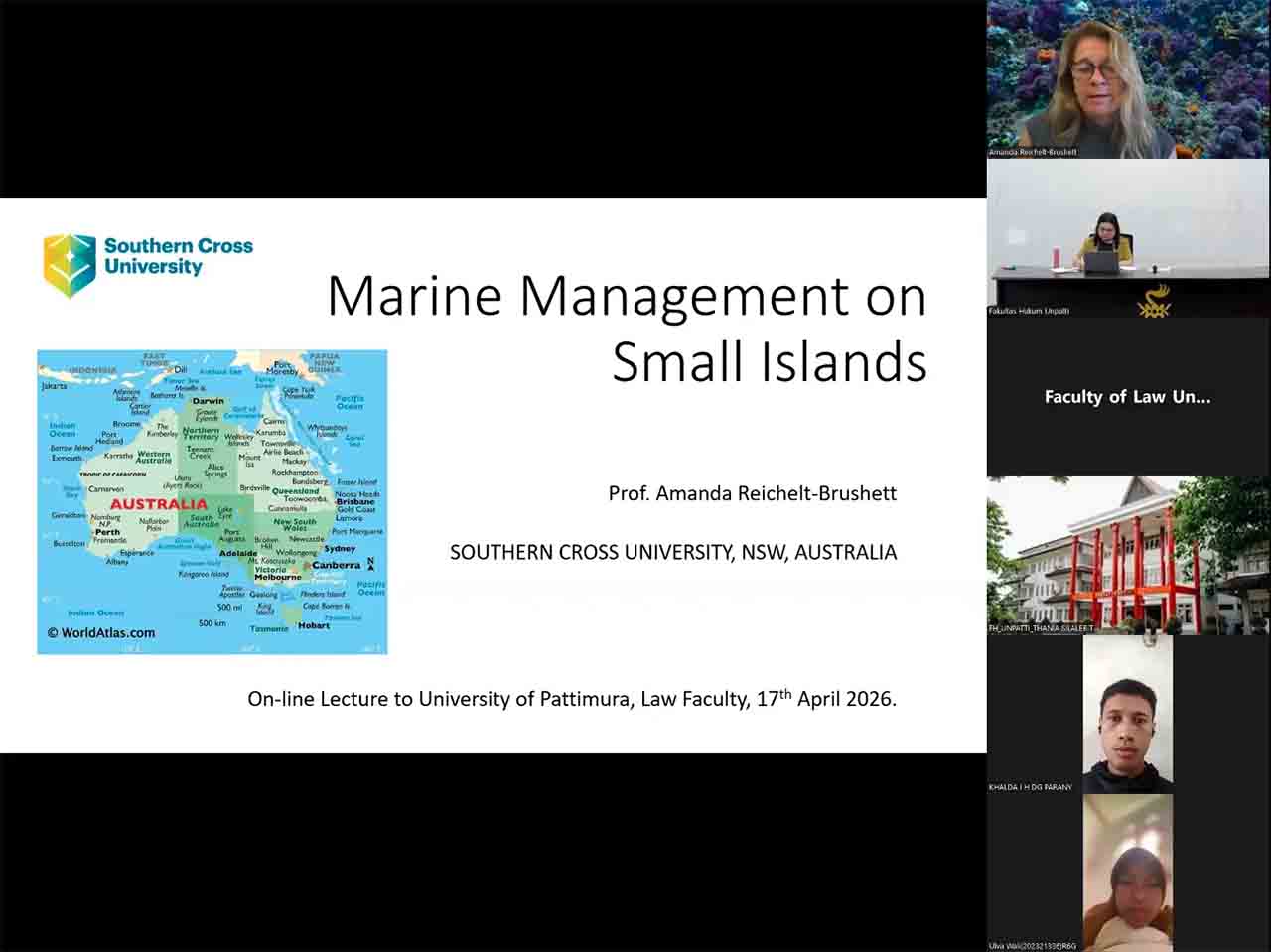Click the north compass arrow on the map
Image resolution: width=1271 pixels, height=952 pixels.
pos(371,564)
